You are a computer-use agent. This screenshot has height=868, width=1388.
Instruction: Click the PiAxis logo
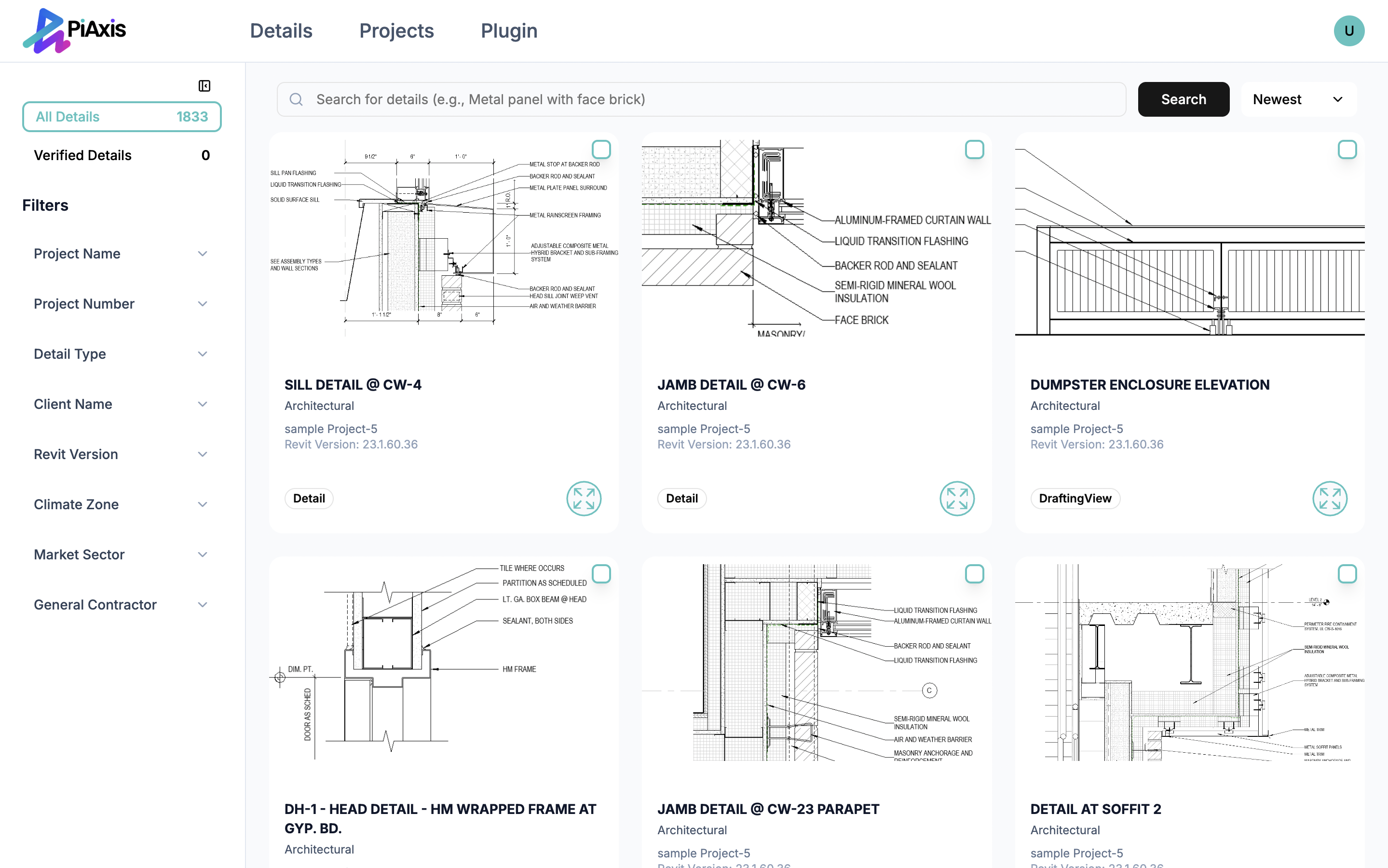coord(74,30)
